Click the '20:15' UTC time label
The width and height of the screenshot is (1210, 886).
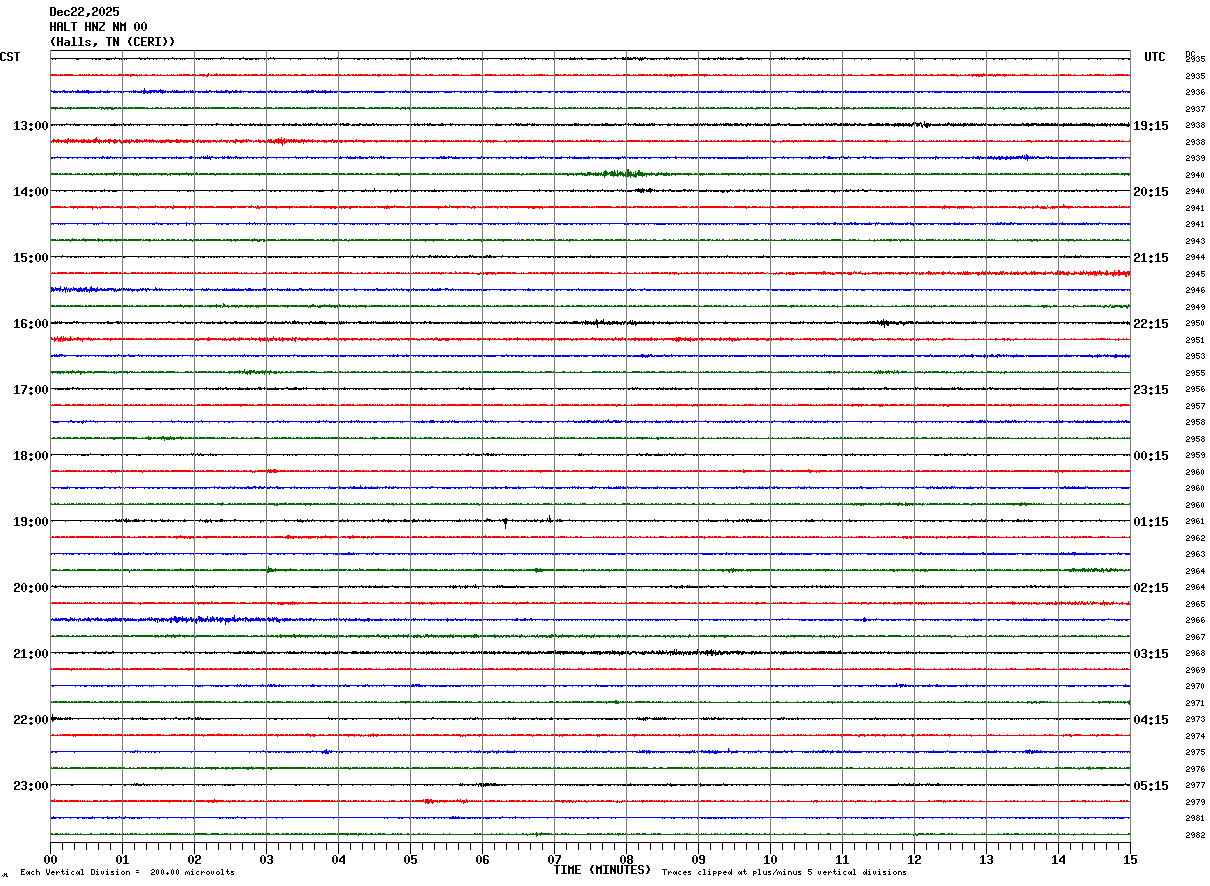coord(1151,192)
